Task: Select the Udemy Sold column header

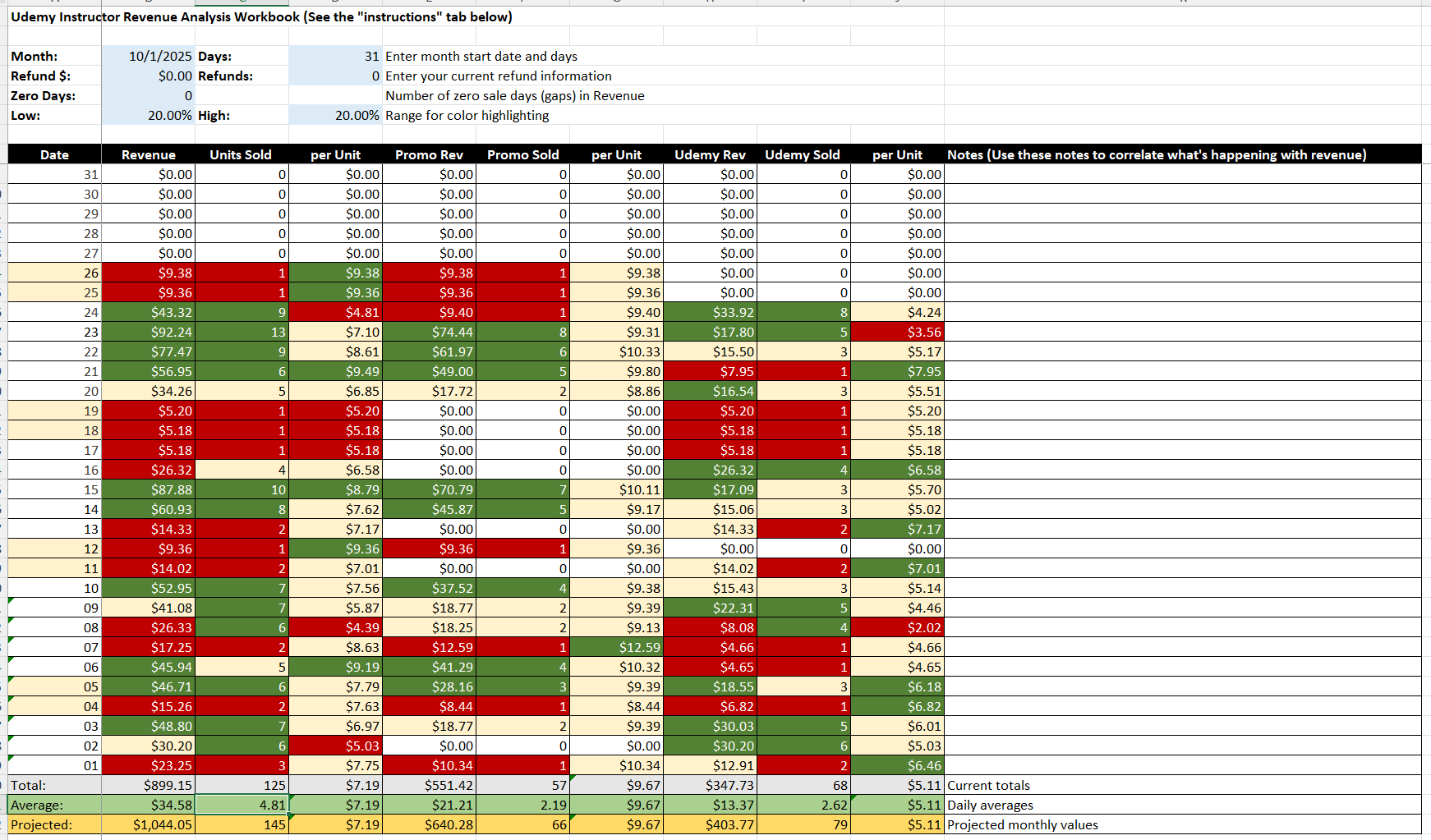Action: 803,154
